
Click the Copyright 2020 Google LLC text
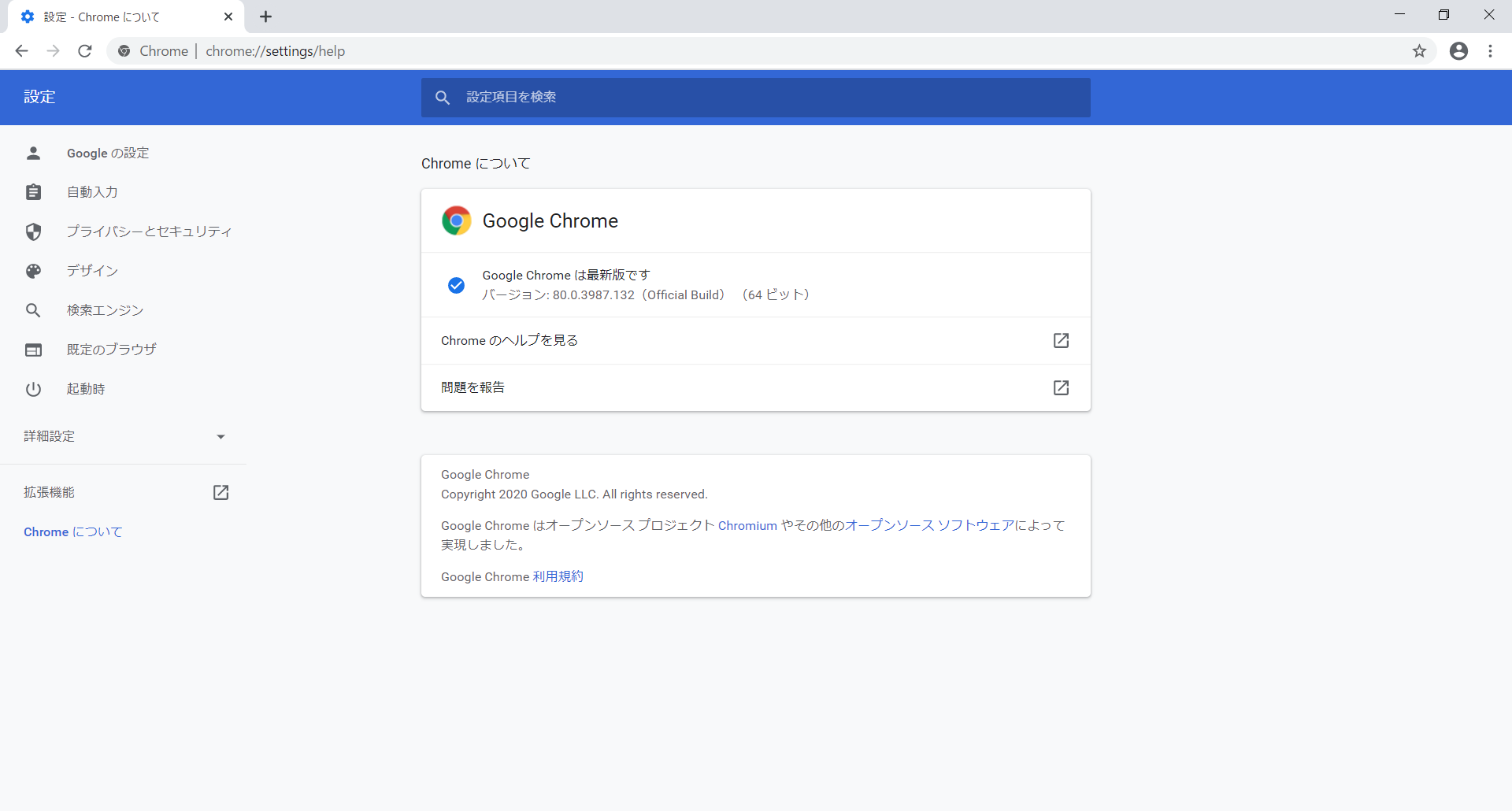[x=574, y=494]
